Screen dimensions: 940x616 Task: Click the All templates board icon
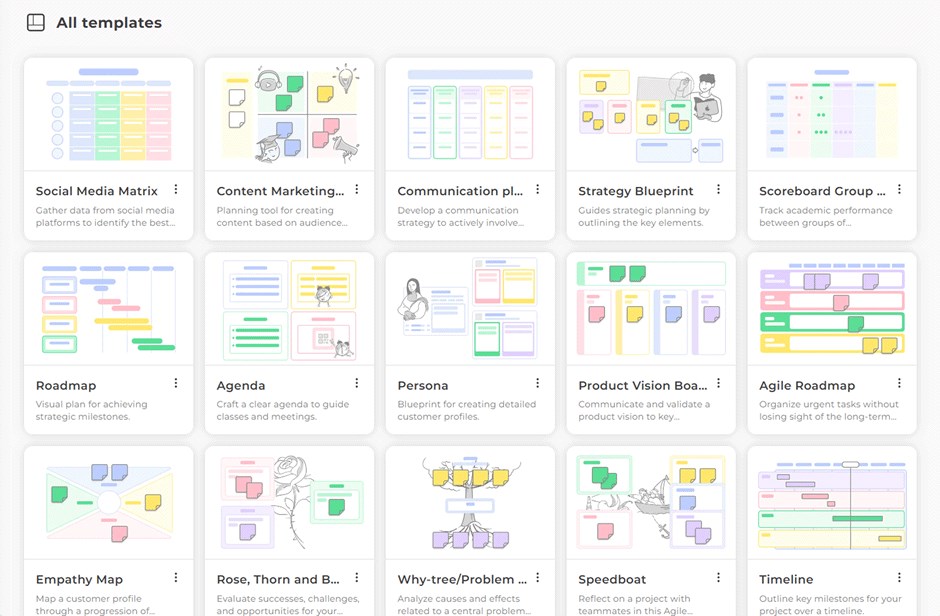click(36, 23)
